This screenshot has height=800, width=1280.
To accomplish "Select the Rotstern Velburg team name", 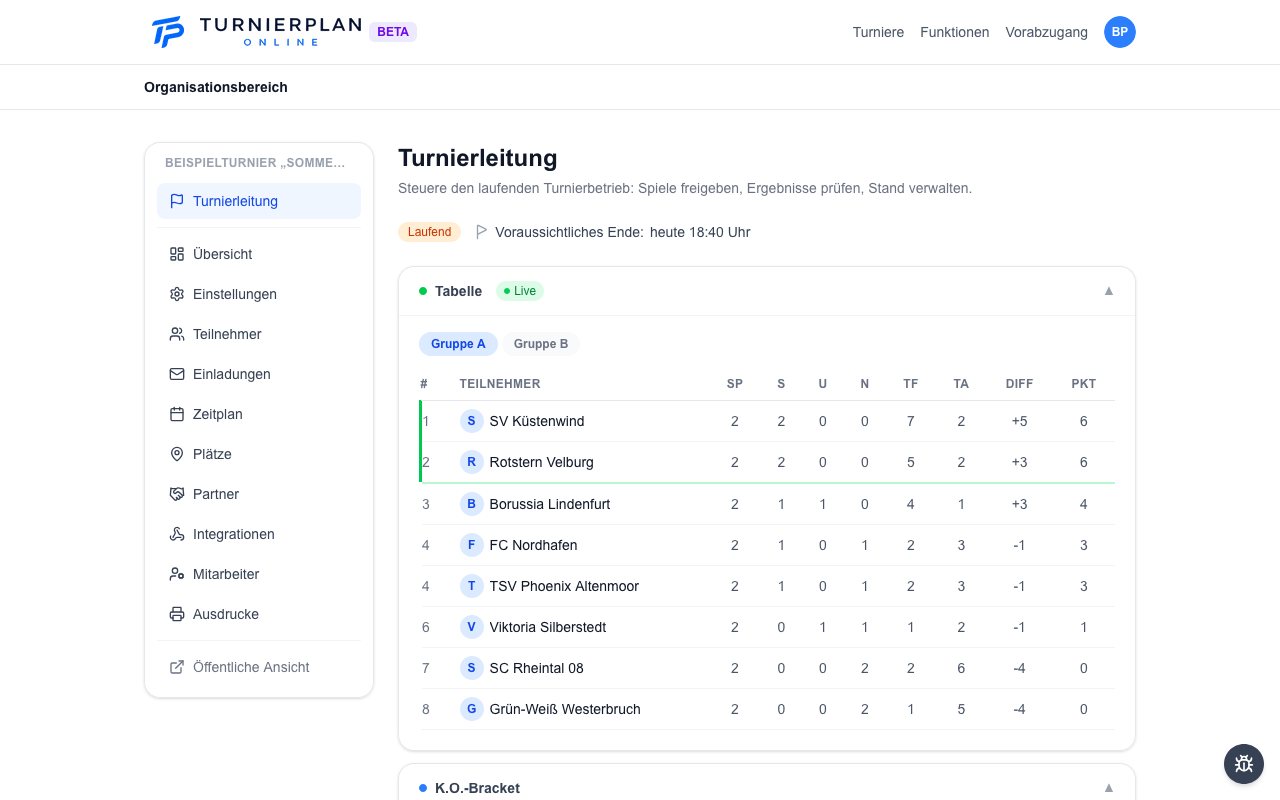I will (x=541, y=462).
